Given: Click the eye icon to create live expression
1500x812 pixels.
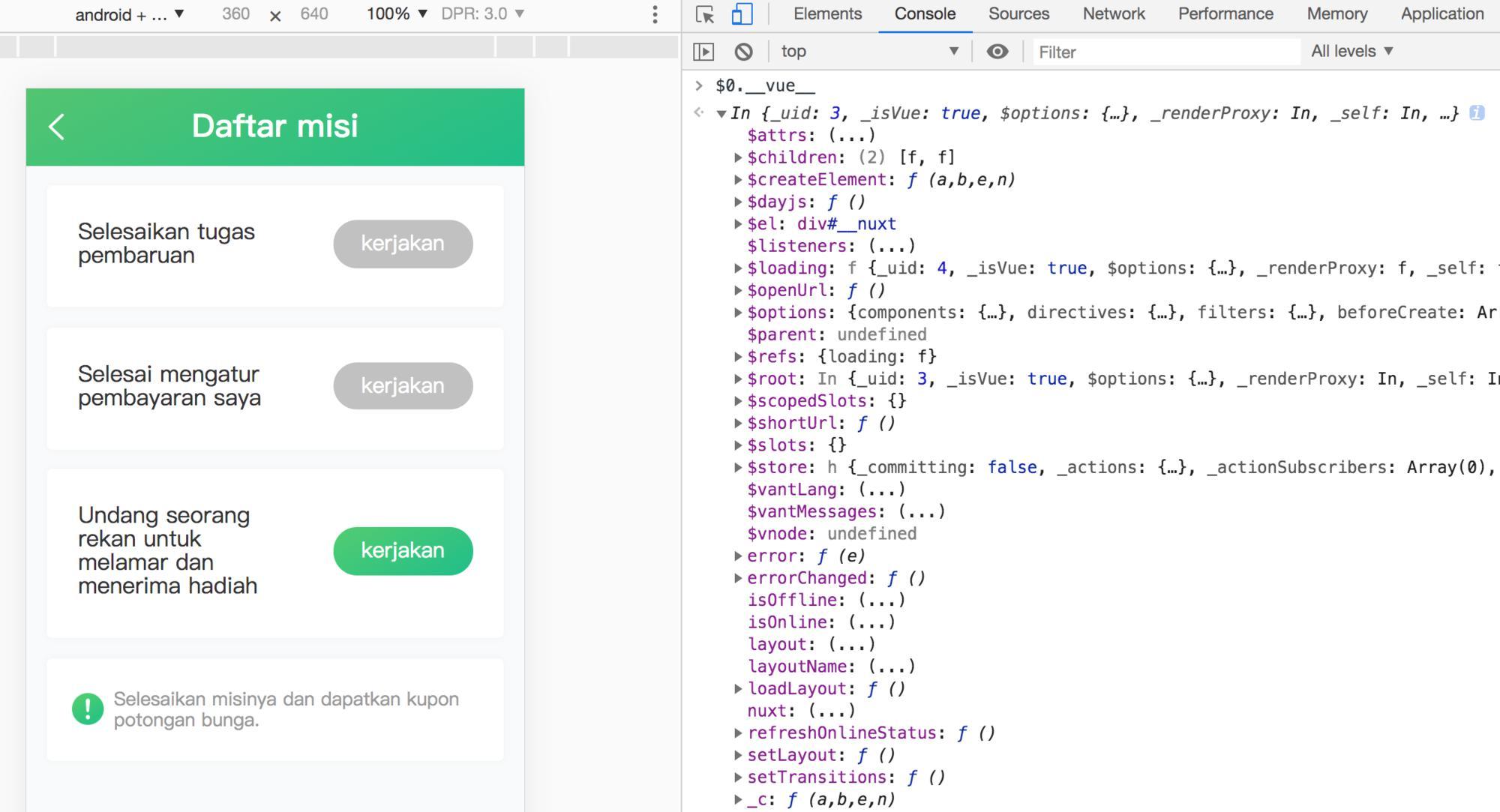Looking at the screenshot, I should (997, 50).
